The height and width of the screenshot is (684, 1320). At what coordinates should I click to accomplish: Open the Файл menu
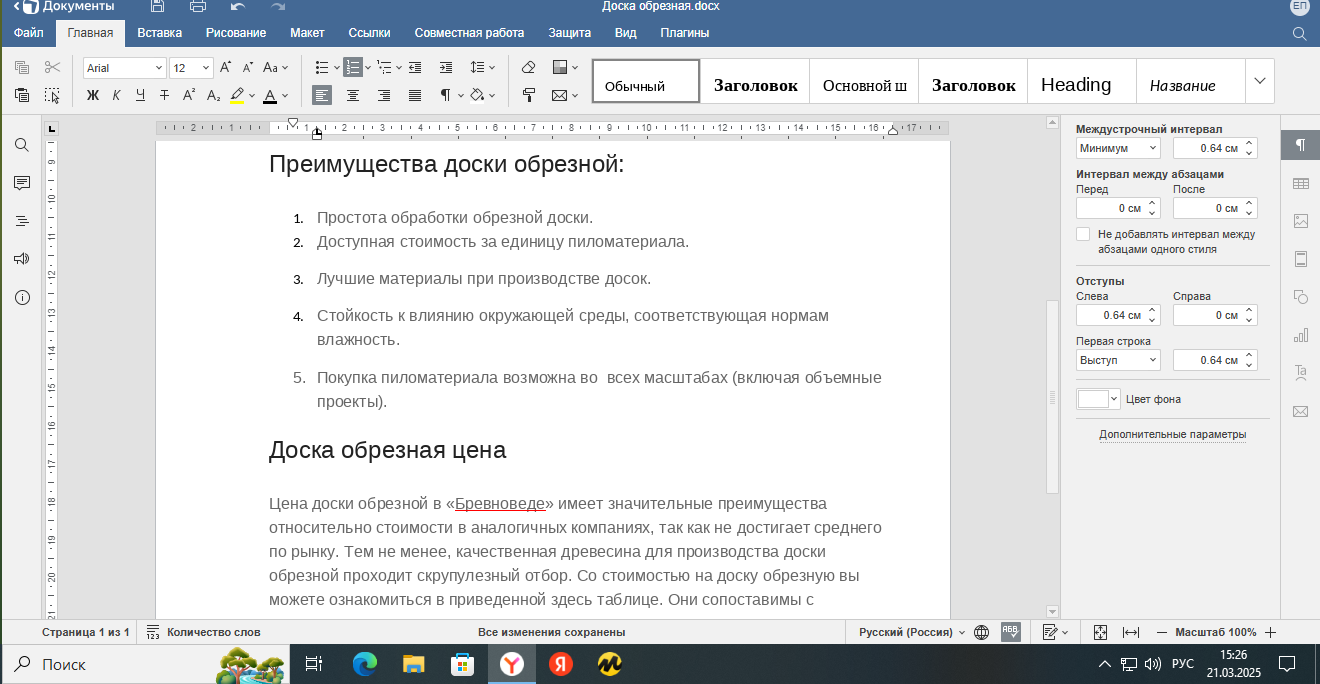point(29,33)
